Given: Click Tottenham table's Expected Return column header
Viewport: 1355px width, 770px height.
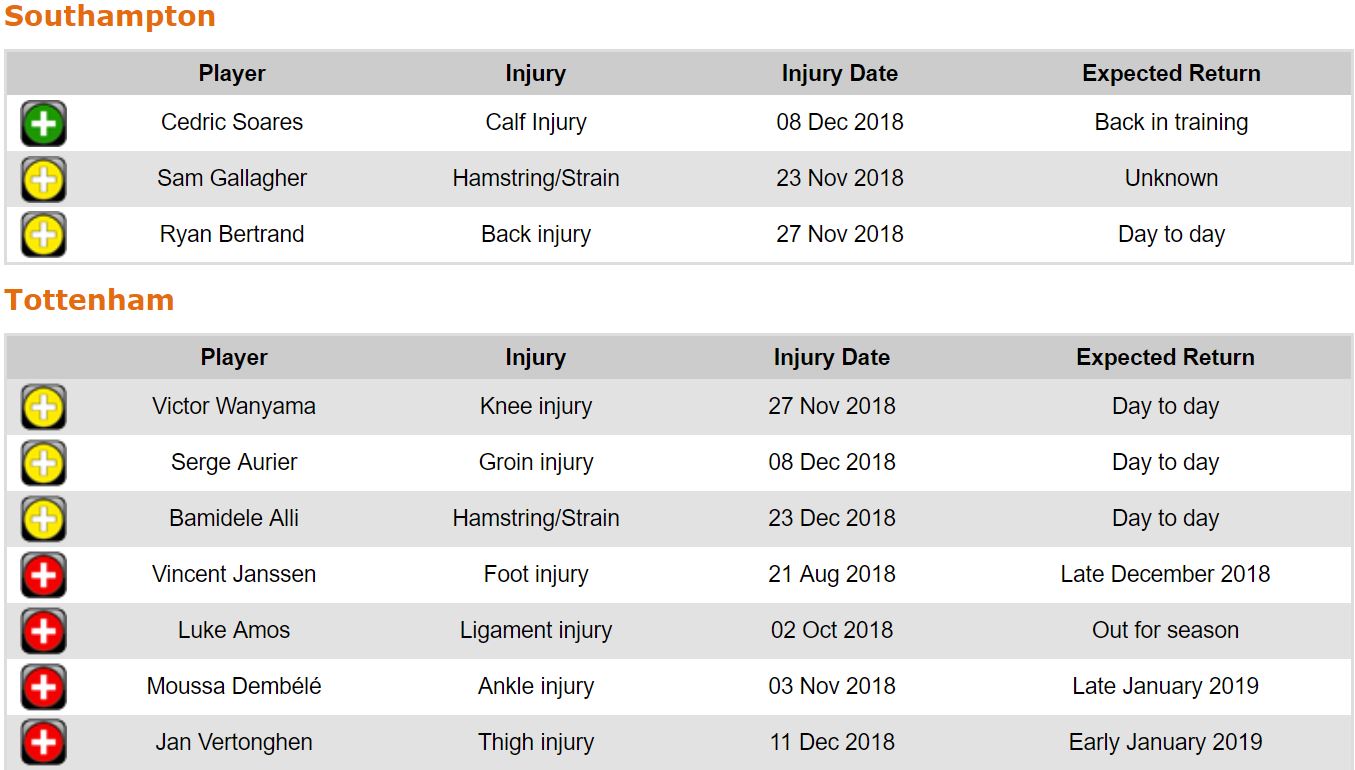Looking at the screenshot, I should point(1165,358).
